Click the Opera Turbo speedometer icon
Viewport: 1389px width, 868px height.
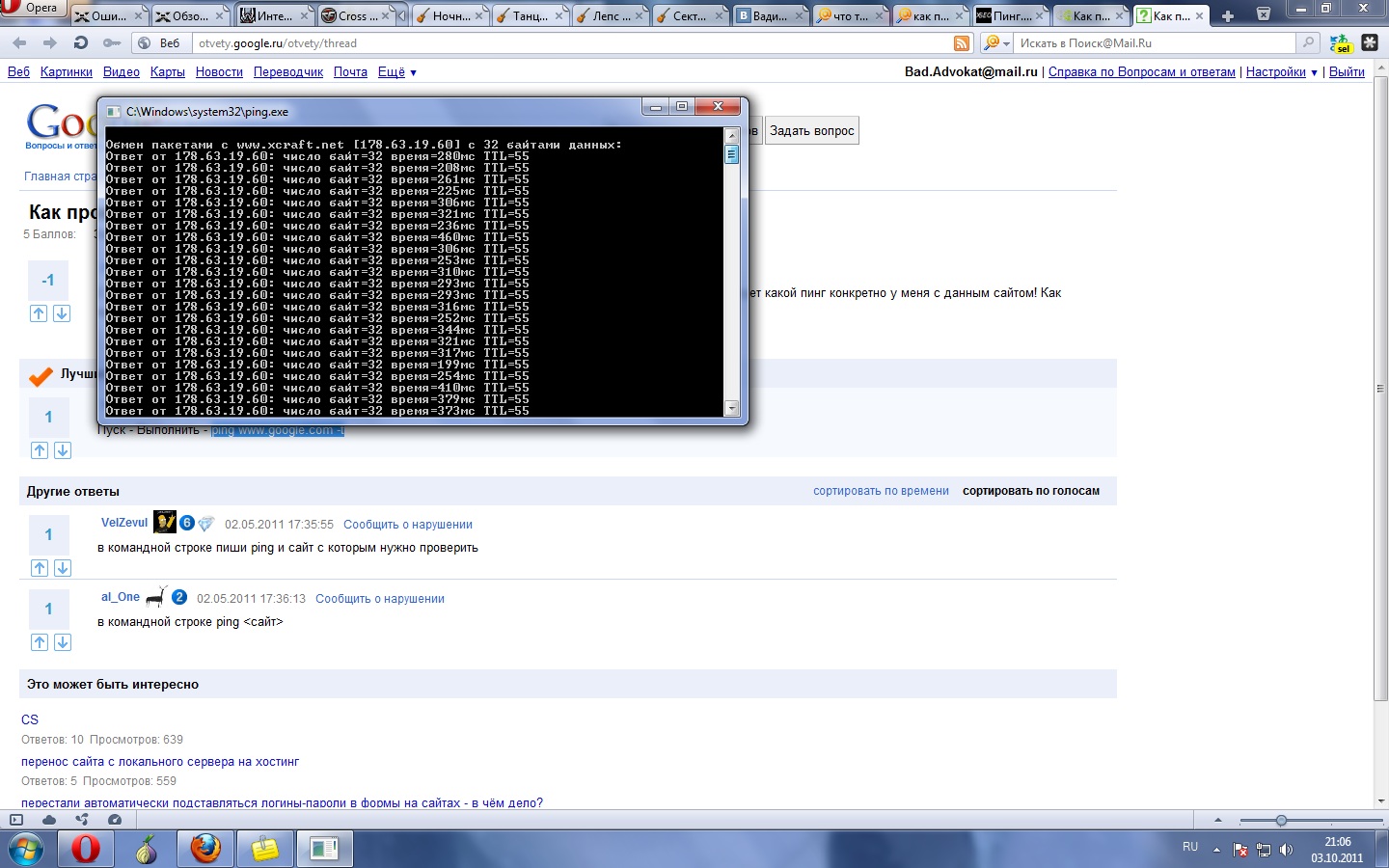[x=115, y=820]
